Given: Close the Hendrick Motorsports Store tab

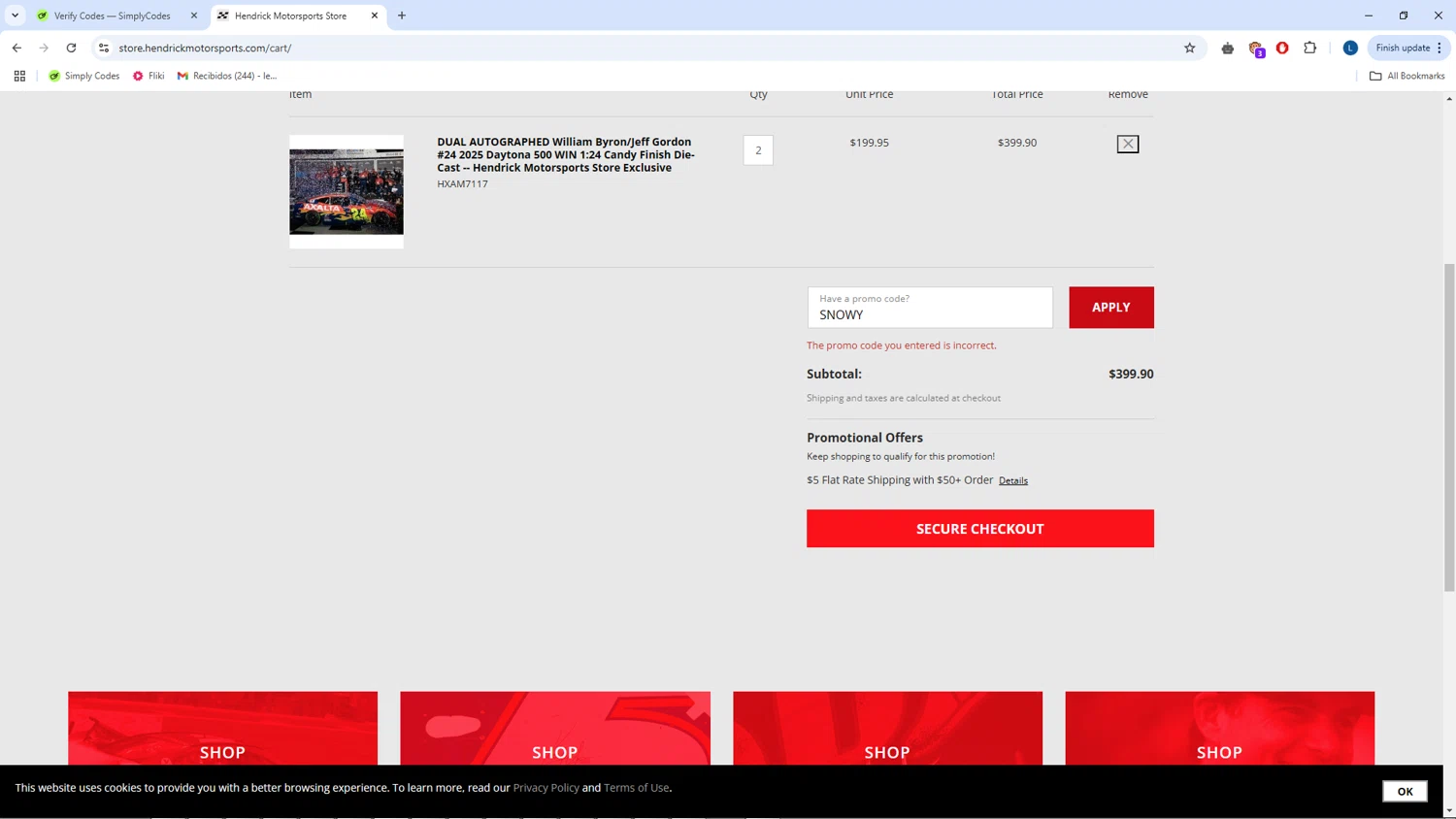Looking at the screenshot, I should tap(375, 16).
